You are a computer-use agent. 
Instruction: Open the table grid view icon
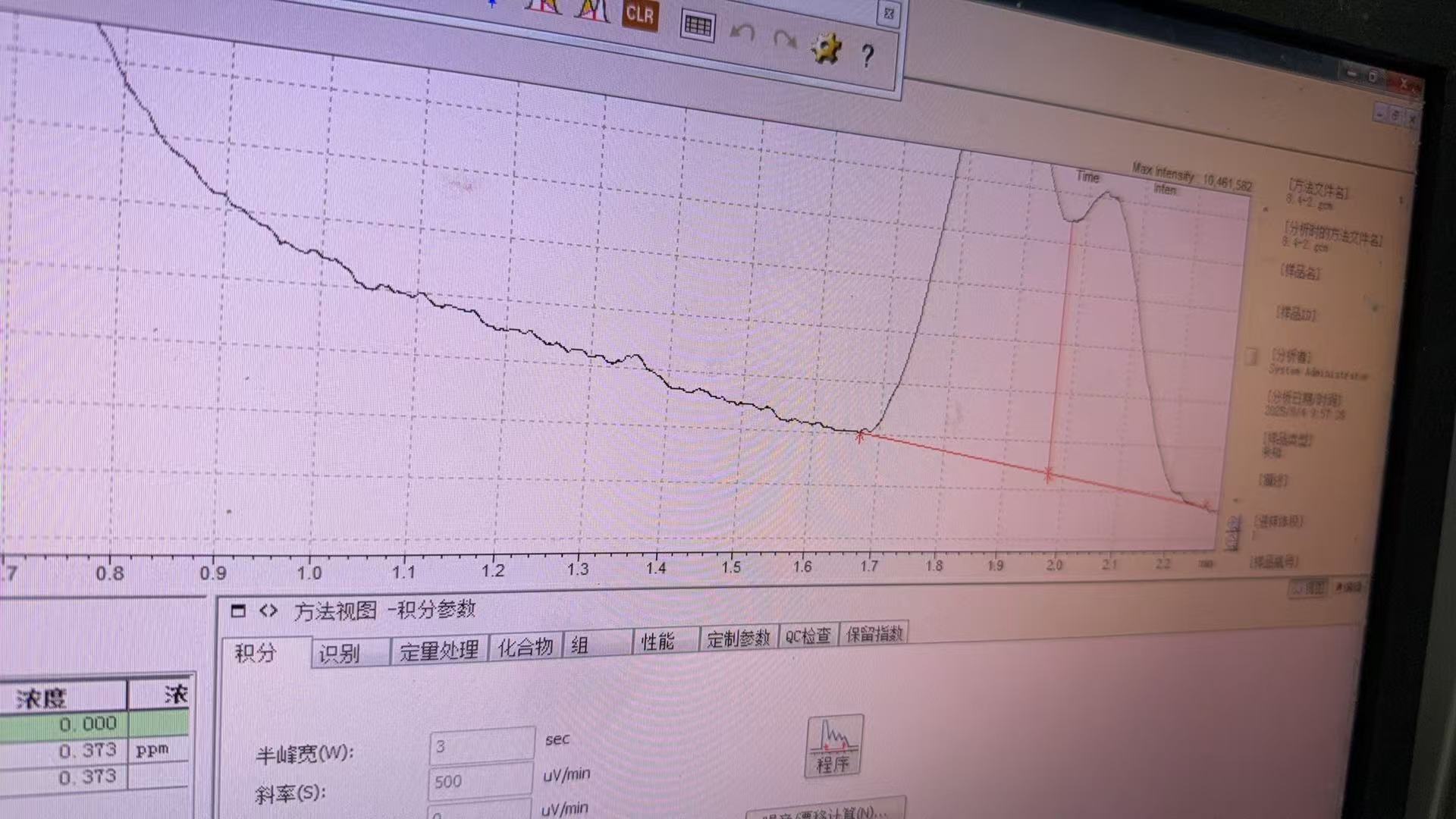[x=697, y=27]
